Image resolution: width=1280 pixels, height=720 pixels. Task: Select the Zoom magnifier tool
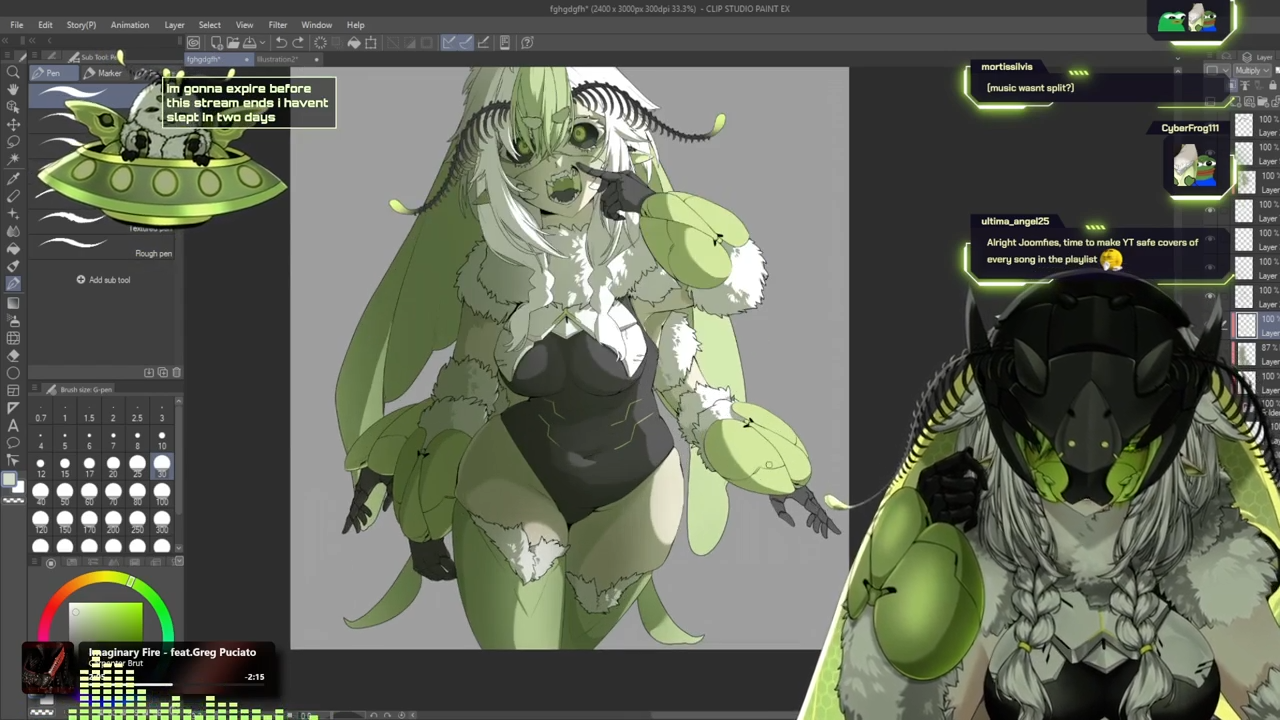(13, 72)
